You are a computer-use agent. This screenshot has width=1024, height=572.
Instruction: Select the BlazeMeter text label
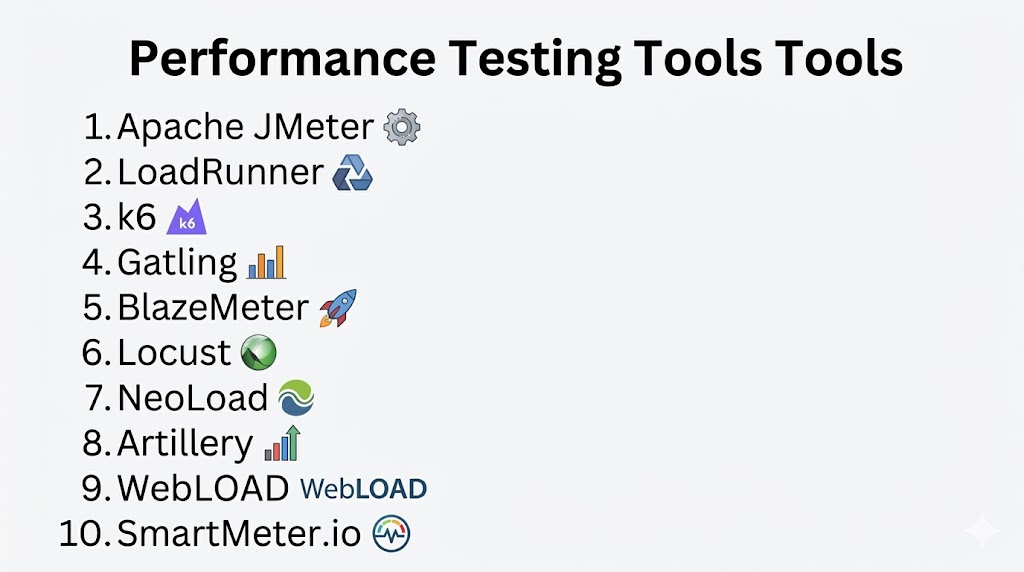click(x=213, y=308)
